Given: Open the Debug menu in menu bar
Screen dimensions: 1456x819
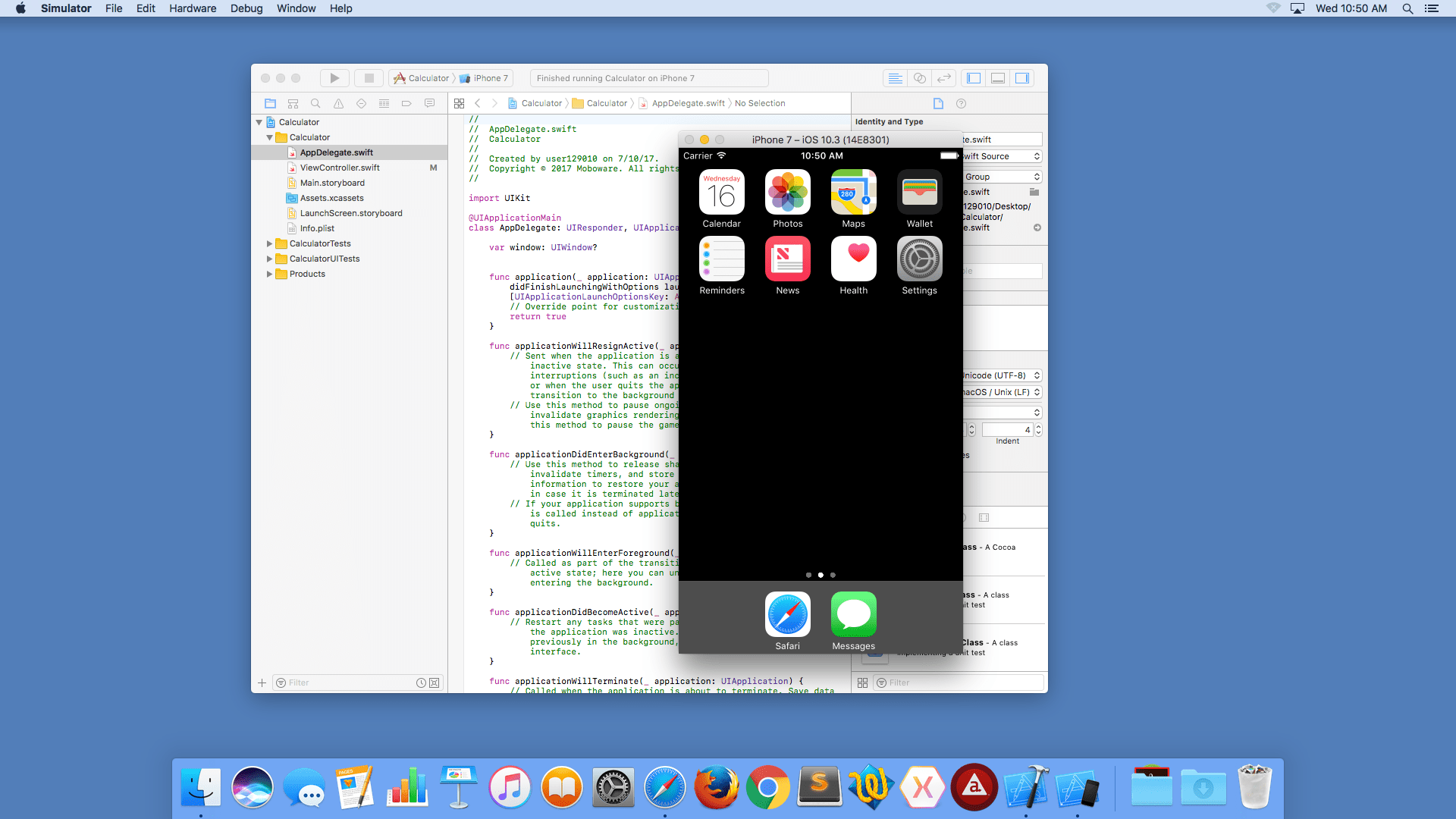Looking at the screenshot, I should pyautogui.click(x=246, y=8).
